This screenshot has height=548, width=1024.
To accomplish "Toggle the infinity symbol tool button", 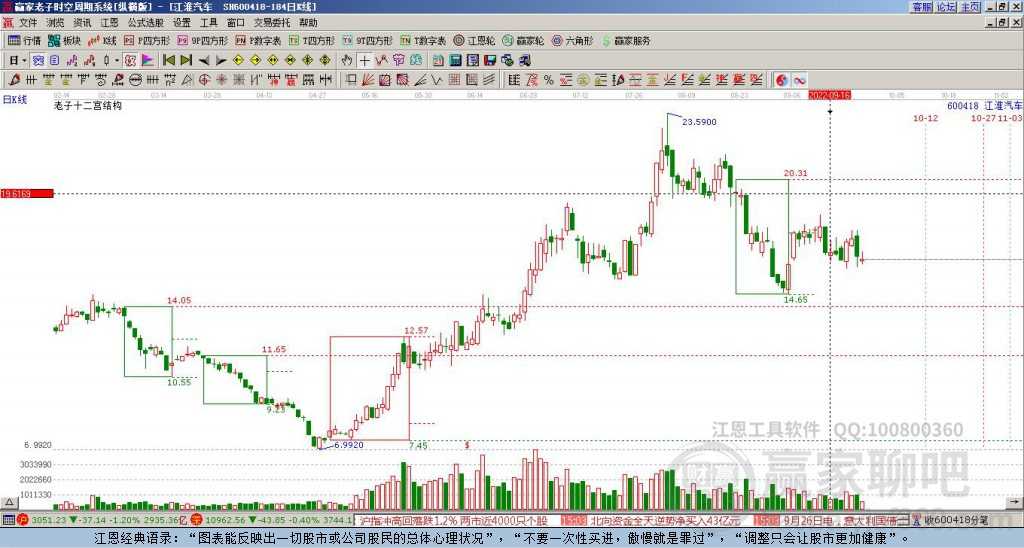I will tap(800, 80).
